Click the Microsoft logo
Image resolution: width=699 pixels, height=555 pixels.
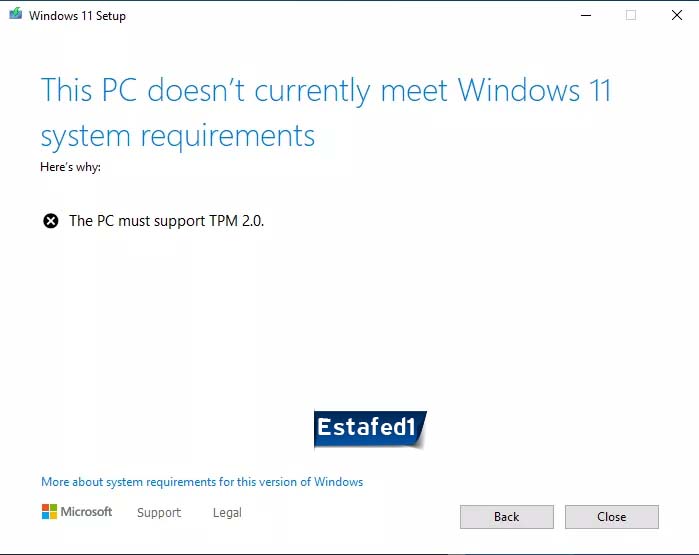point(49,512)
